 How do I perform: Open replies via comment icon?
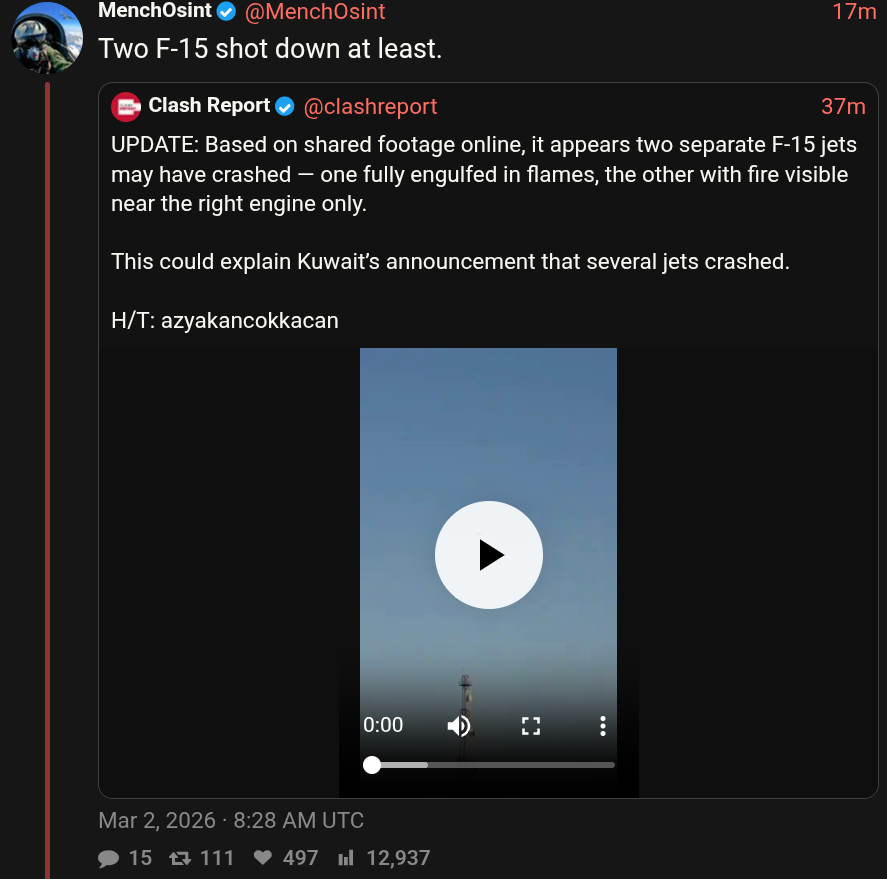click(x=110, y=858)
